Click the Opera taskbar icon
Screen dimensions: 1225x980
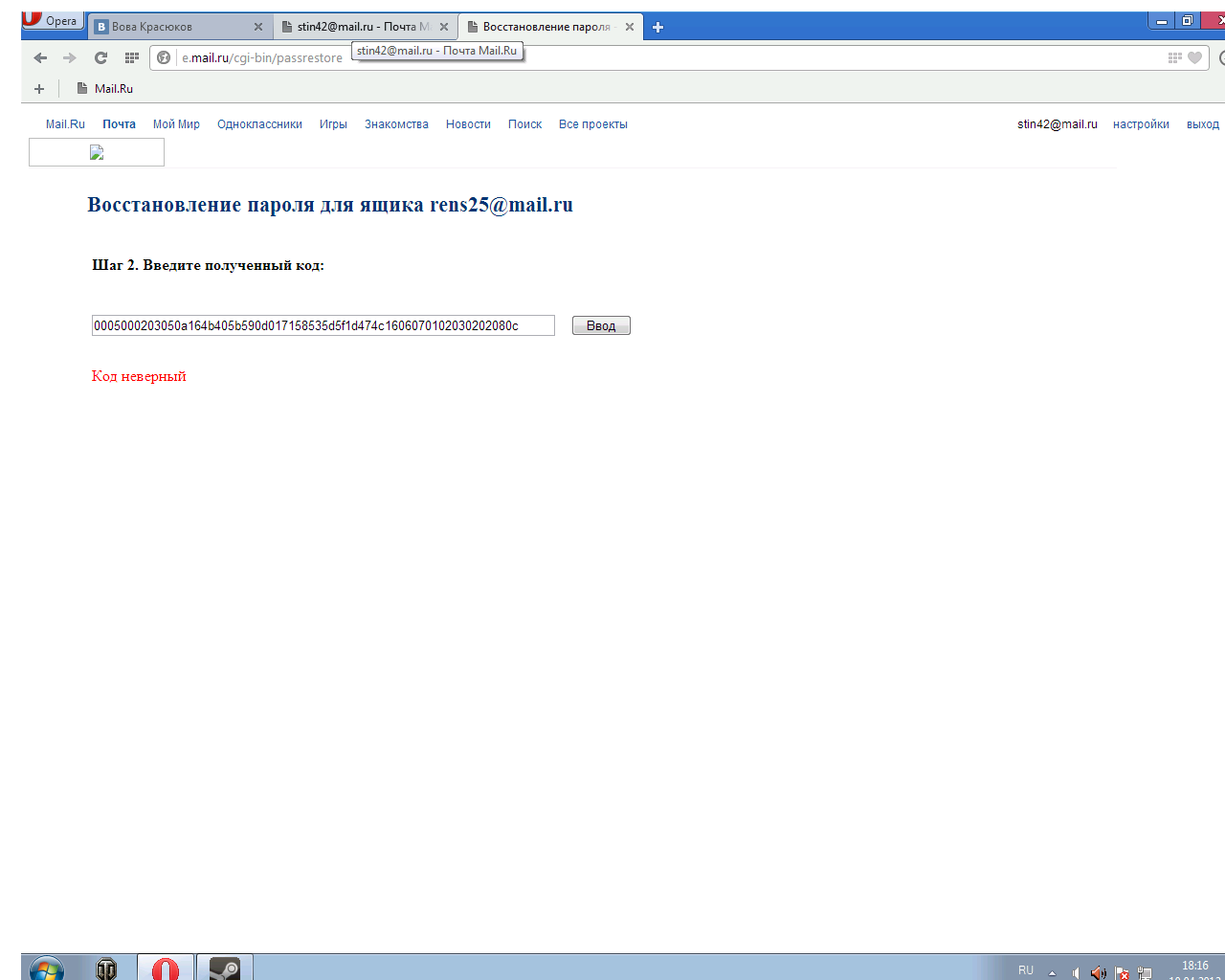coord(166,968)
